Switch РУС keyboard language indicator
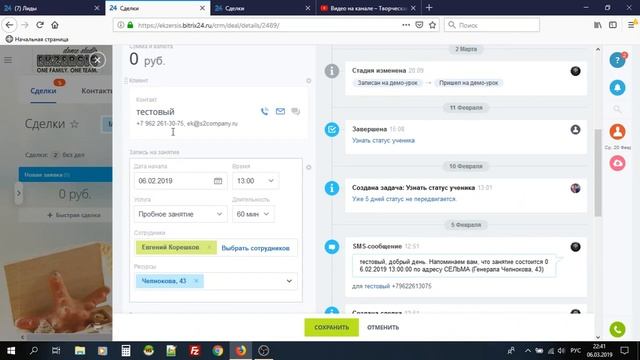This screenshot has width=640, height=360. point(576,351)
